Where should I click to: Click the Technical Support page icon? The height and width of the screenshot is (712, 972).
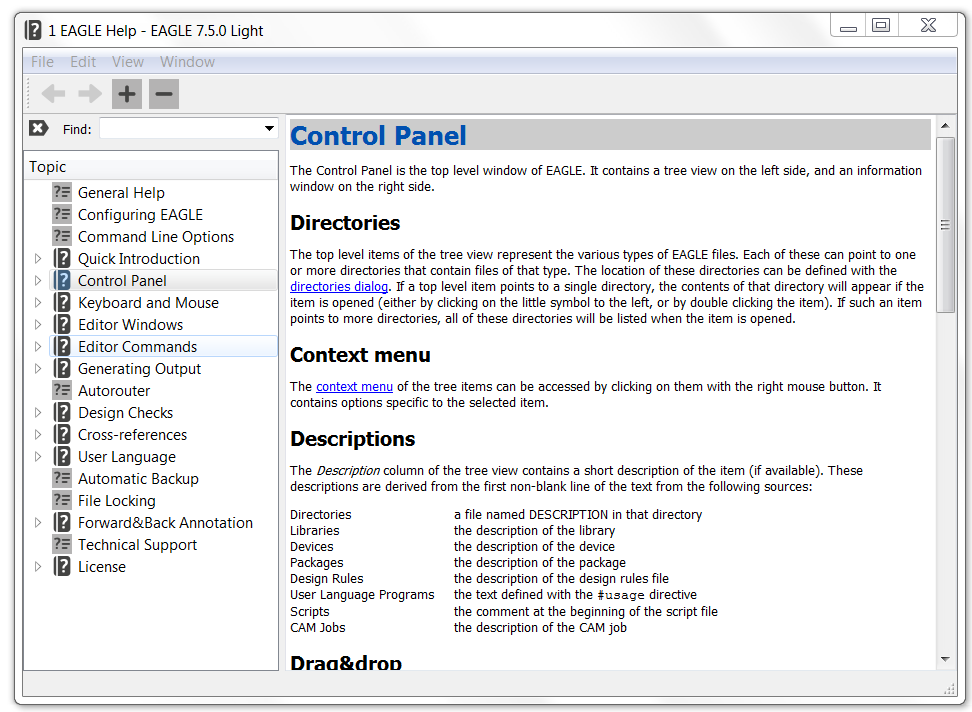point(62,545)
